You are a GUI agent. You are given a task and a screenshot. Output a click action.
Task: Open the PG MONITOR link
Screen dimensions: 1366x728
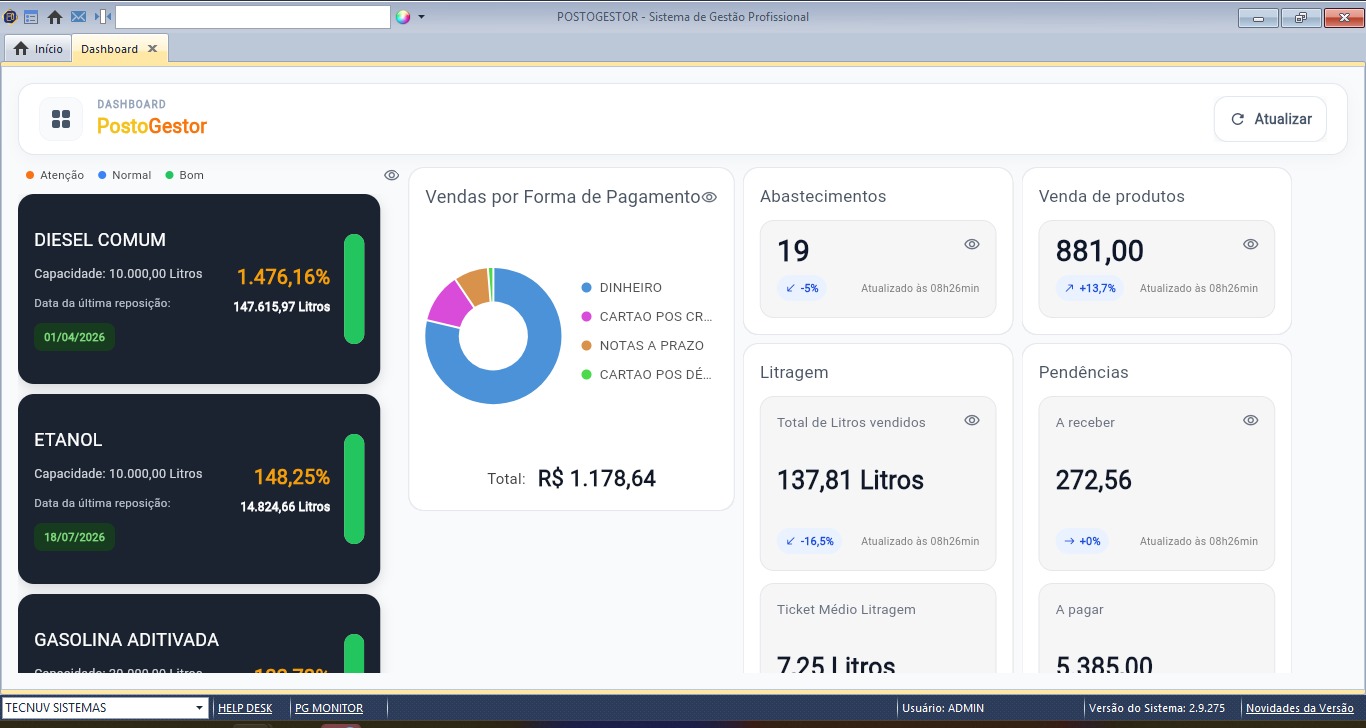click(329, 708)
